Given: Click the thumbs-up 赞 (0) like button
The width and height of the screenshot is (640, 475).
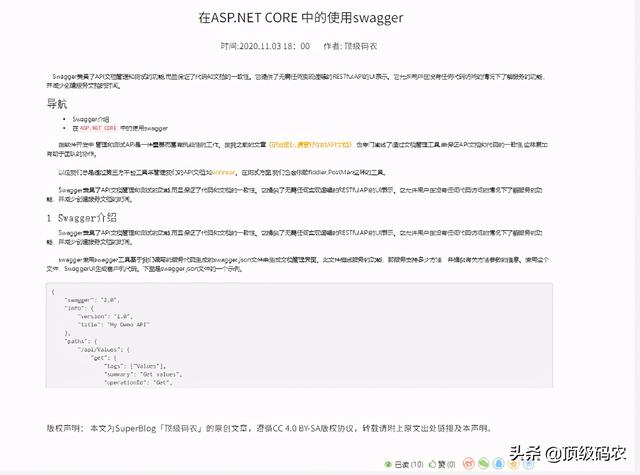Looking at the screenshot, I should click(442, 464).
